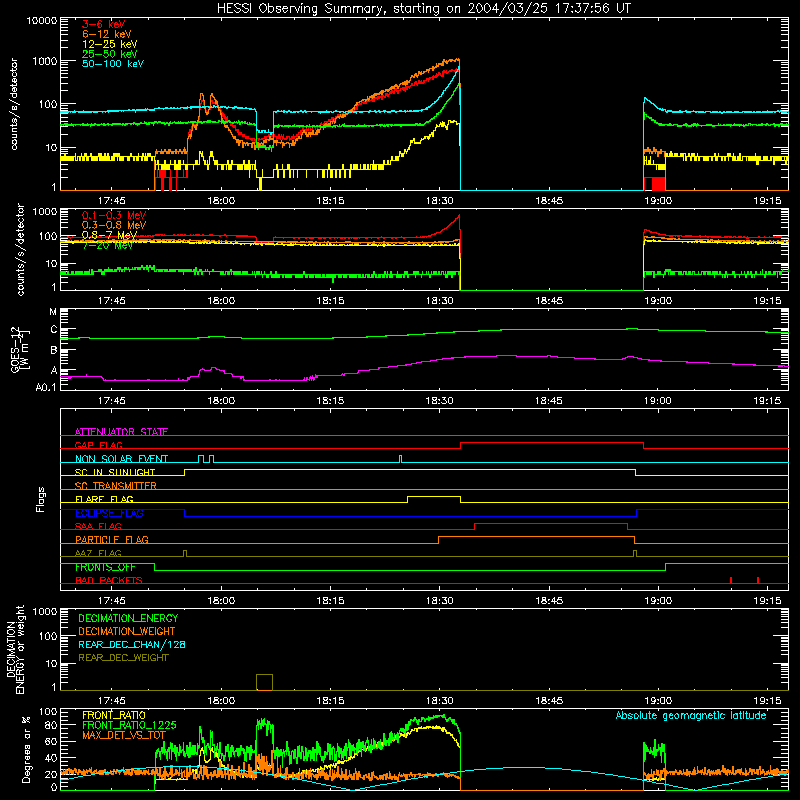Click the green 25-50 keV legend label

109,54
